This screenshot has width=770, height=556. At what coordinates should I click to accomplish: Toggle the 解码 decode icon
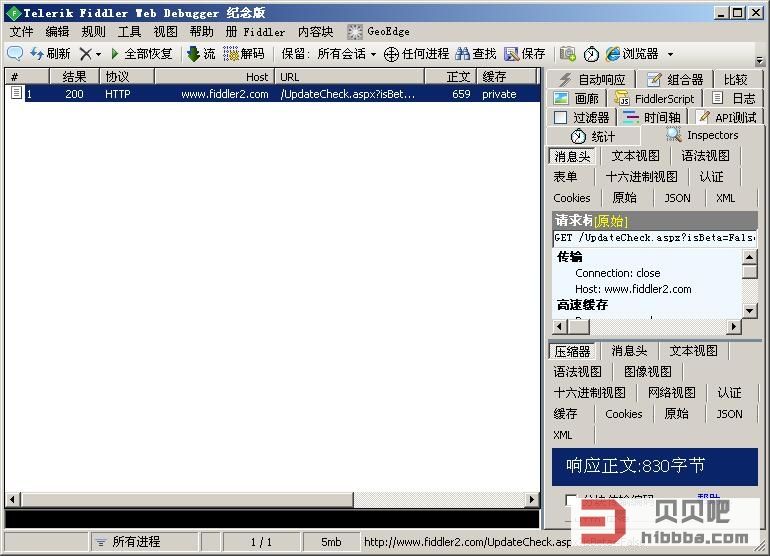pyautogui.click(x=230, y=54)
